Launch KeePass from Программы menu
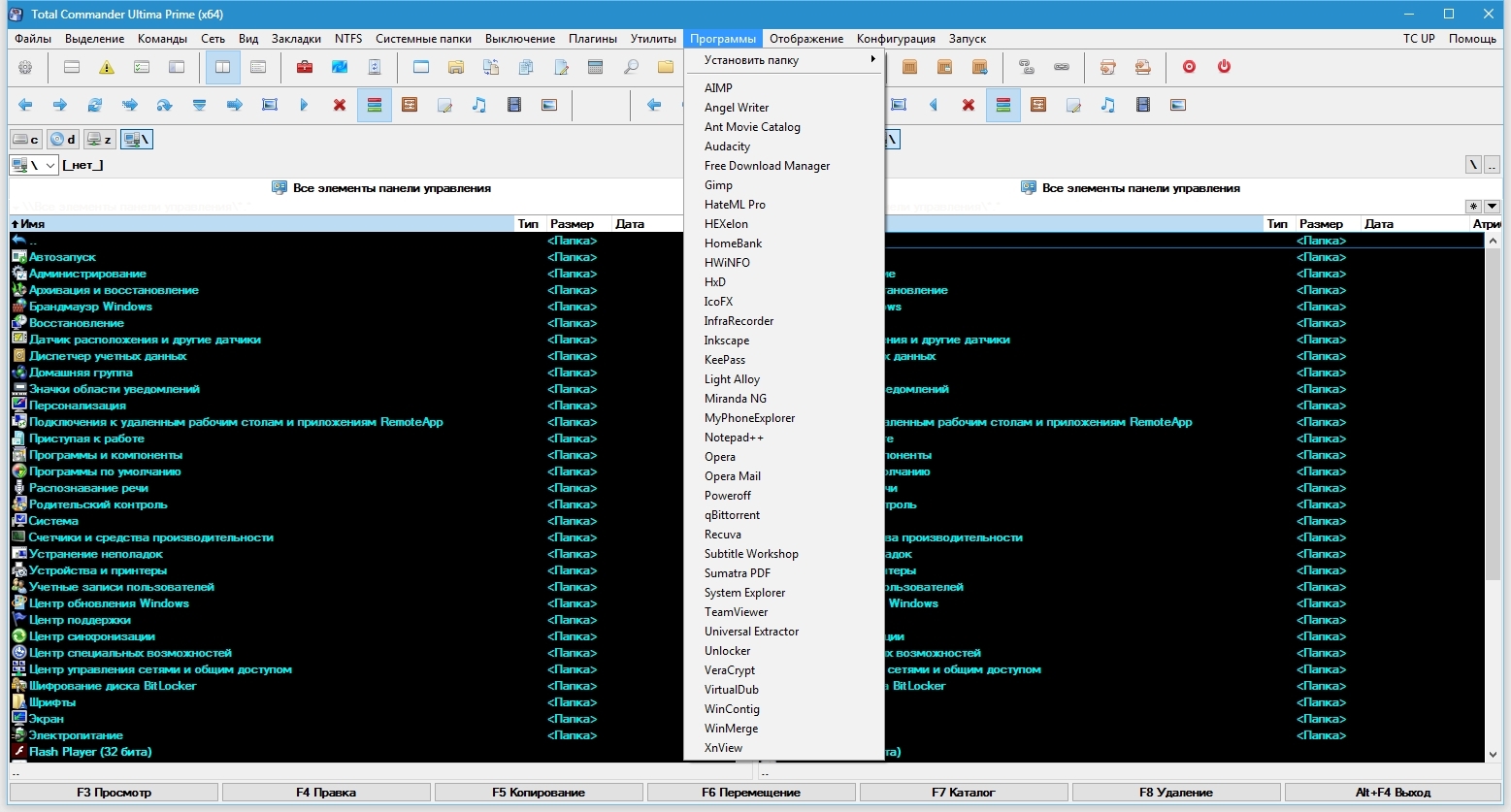This screenshot has width=1511, height=812. coord(785,360)
